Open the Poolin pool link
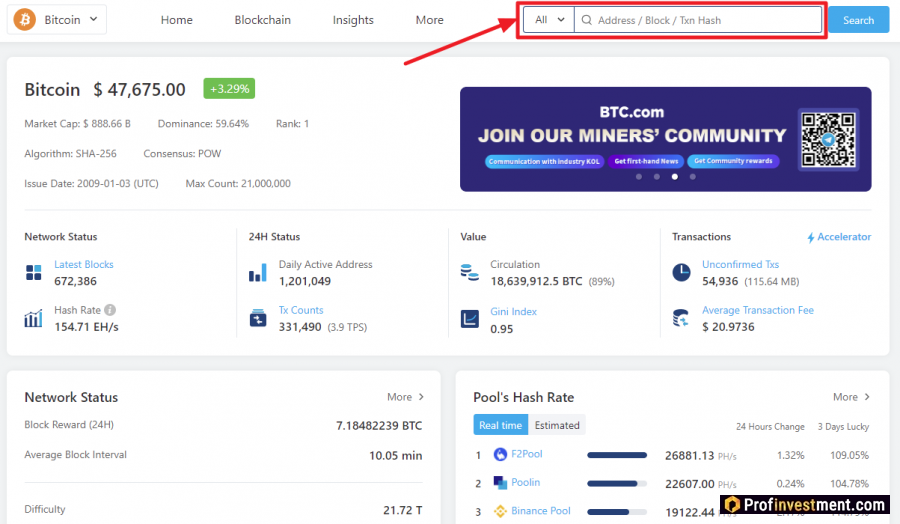Image resolution: width=900 pixels, height=524 pixels. (525, 482)
